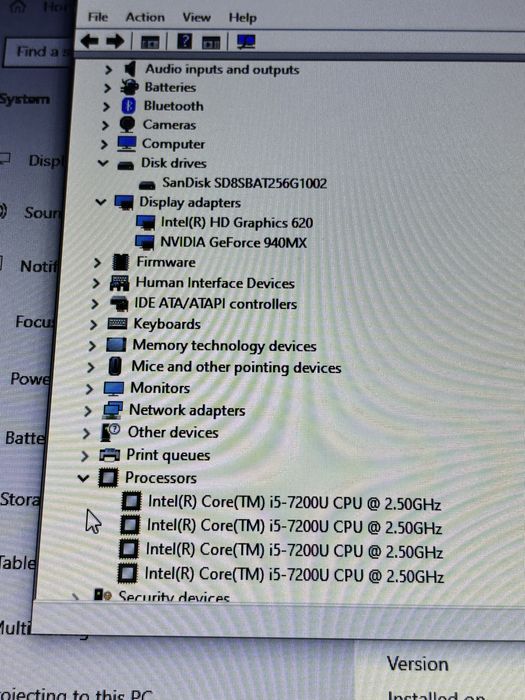Click the Show/Hide console tree toolbar icon
525x700 pixels.
click(x=150, y=42)
